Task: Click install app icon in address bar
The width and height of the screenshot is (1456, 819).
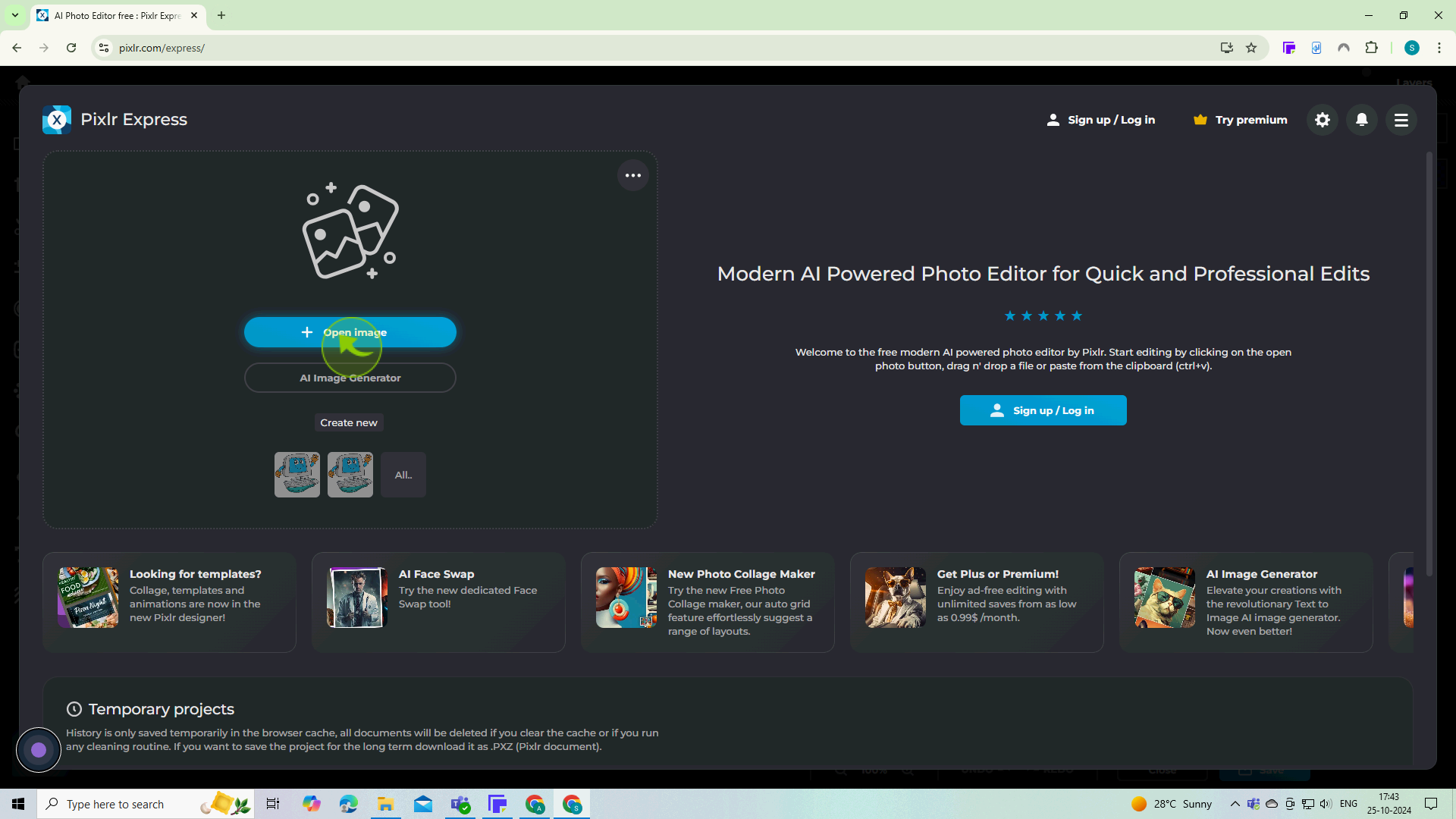Action: [1226, 48]
